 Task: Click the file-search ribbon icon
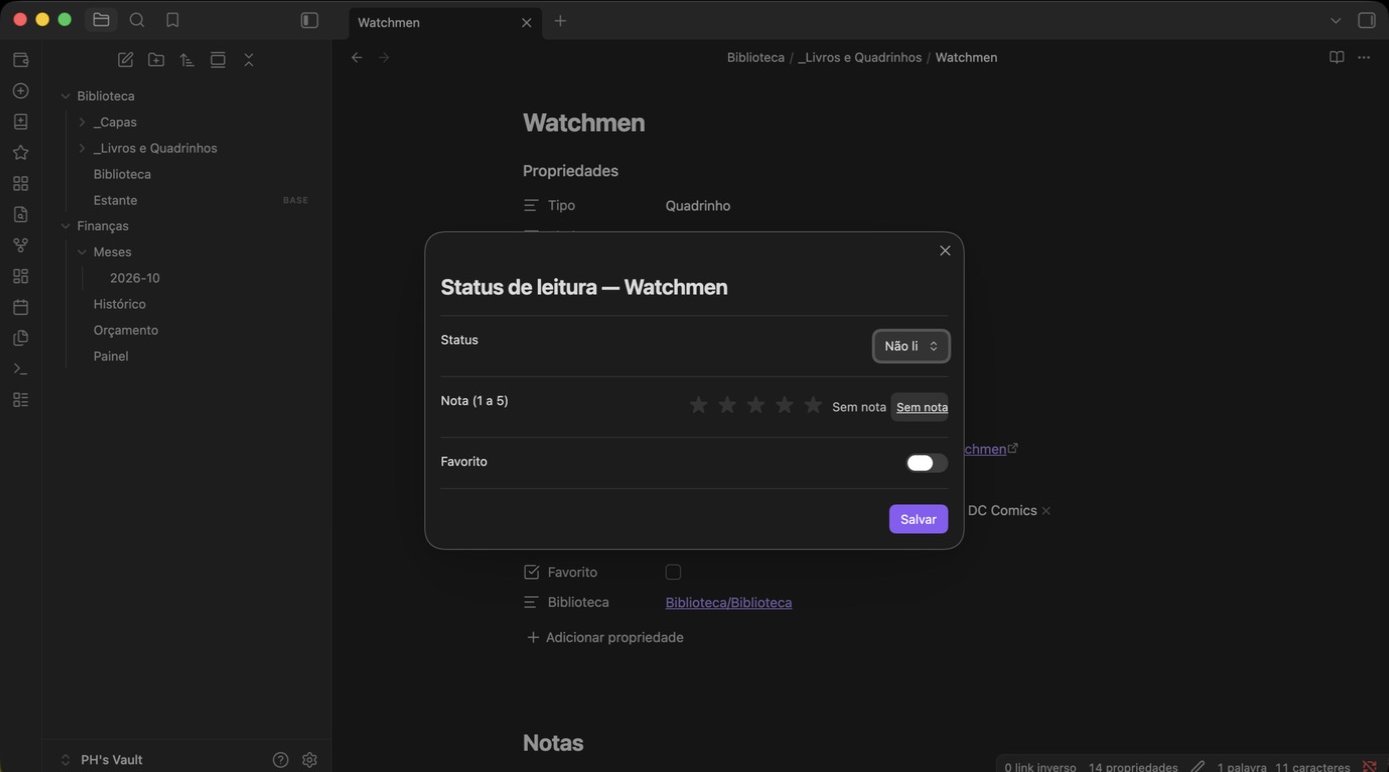click(20, 214)
